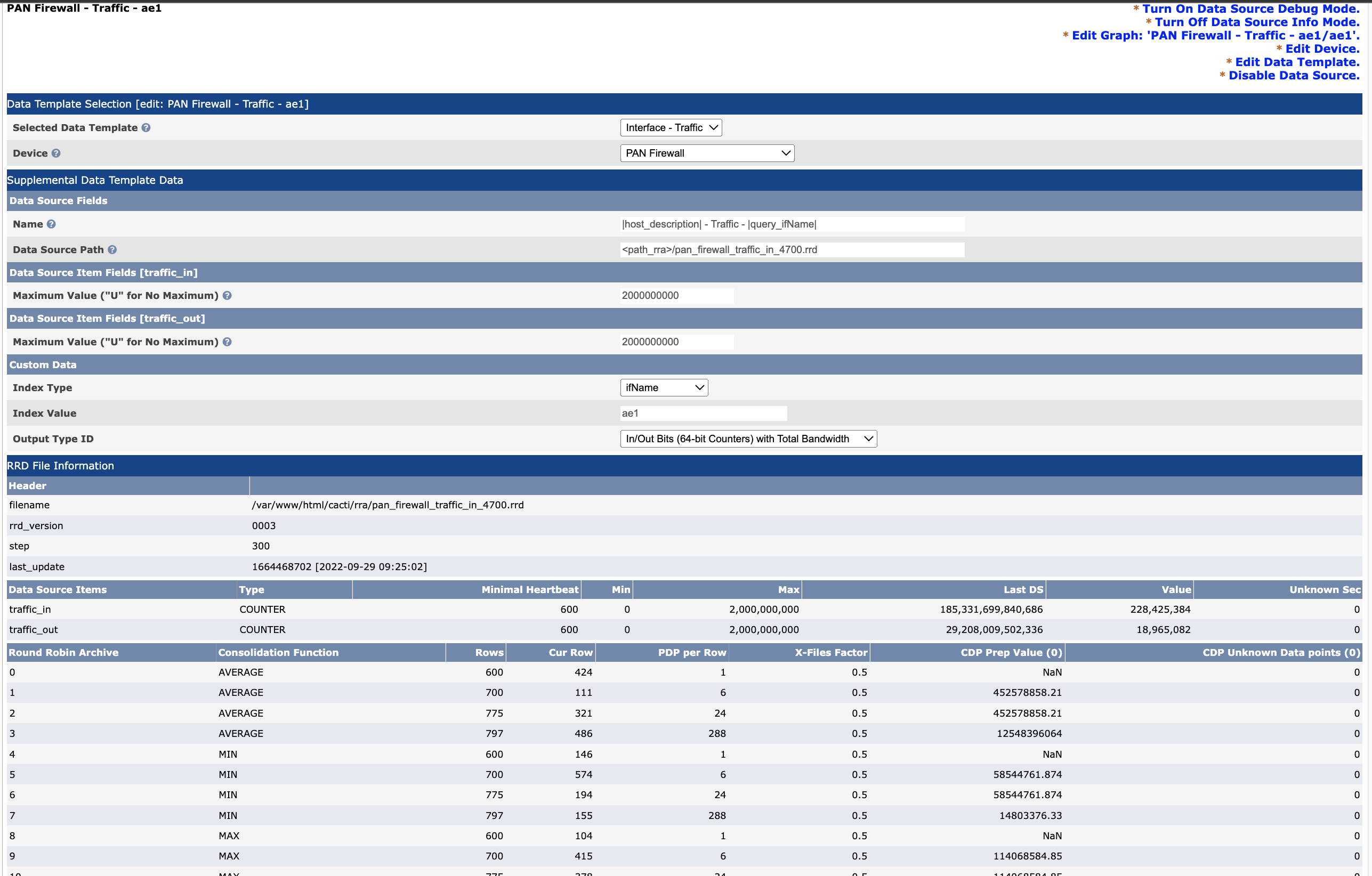The image size is (1372, 876).
Task: Click Rows value 797 in archive 3
Action: pos(494,734)
